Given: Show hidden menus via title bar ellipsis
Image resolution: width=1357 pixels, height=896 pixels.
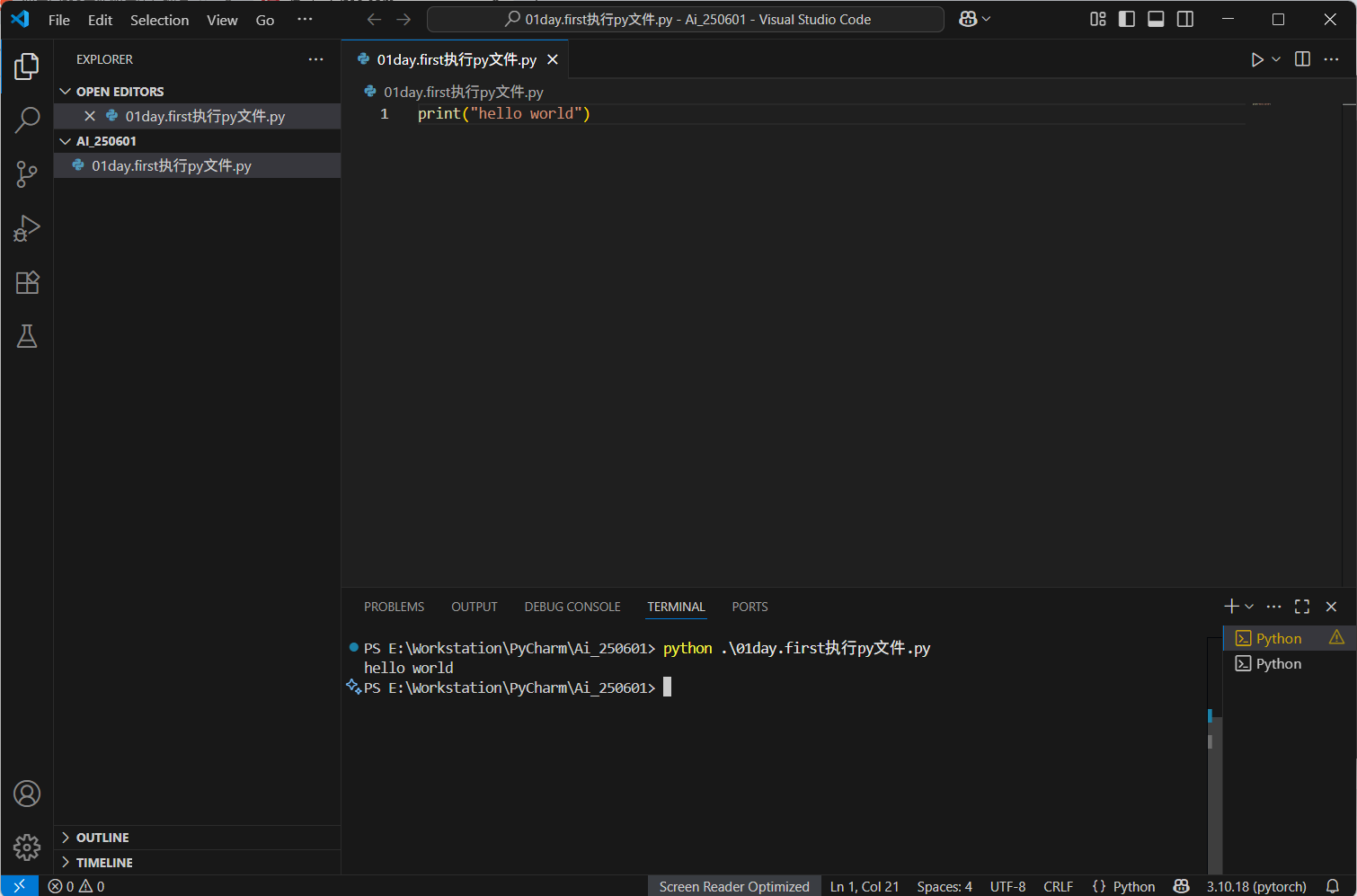Looking at the screenshot, I should 306,20.
